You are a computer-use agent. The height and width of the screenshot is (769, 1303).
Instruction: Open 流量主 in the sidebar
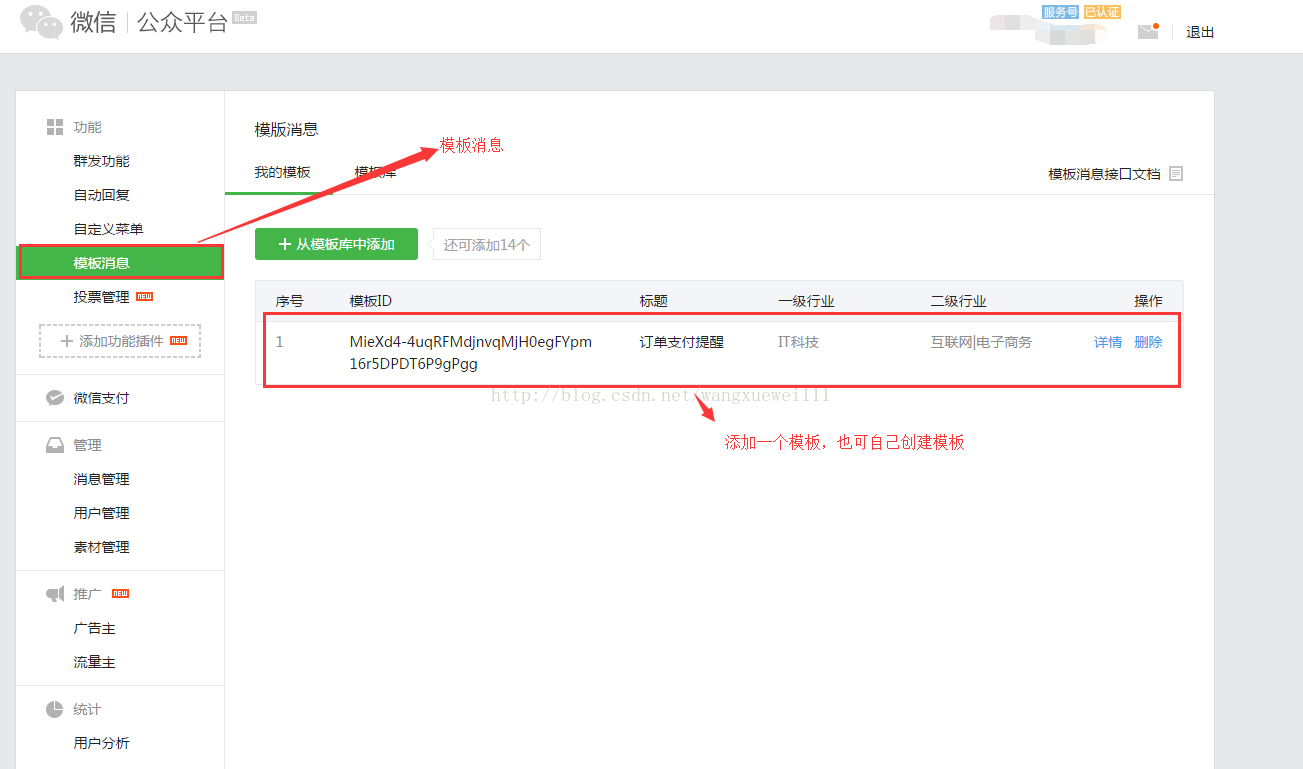(94, 662)
